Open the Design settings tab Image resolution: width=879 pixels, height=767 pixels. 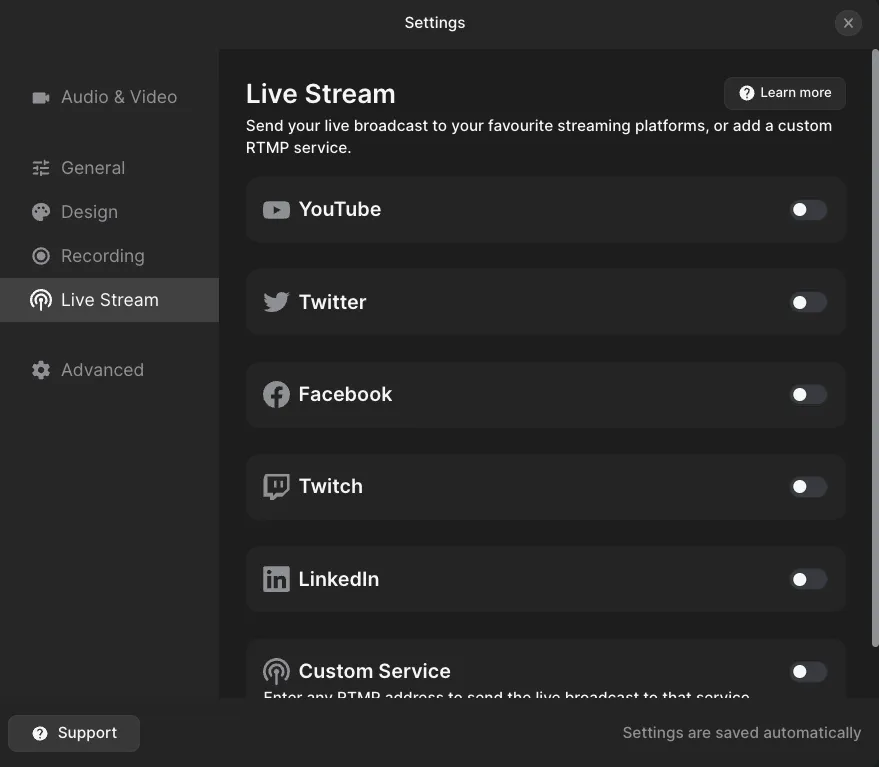click(x=109, y=212)
